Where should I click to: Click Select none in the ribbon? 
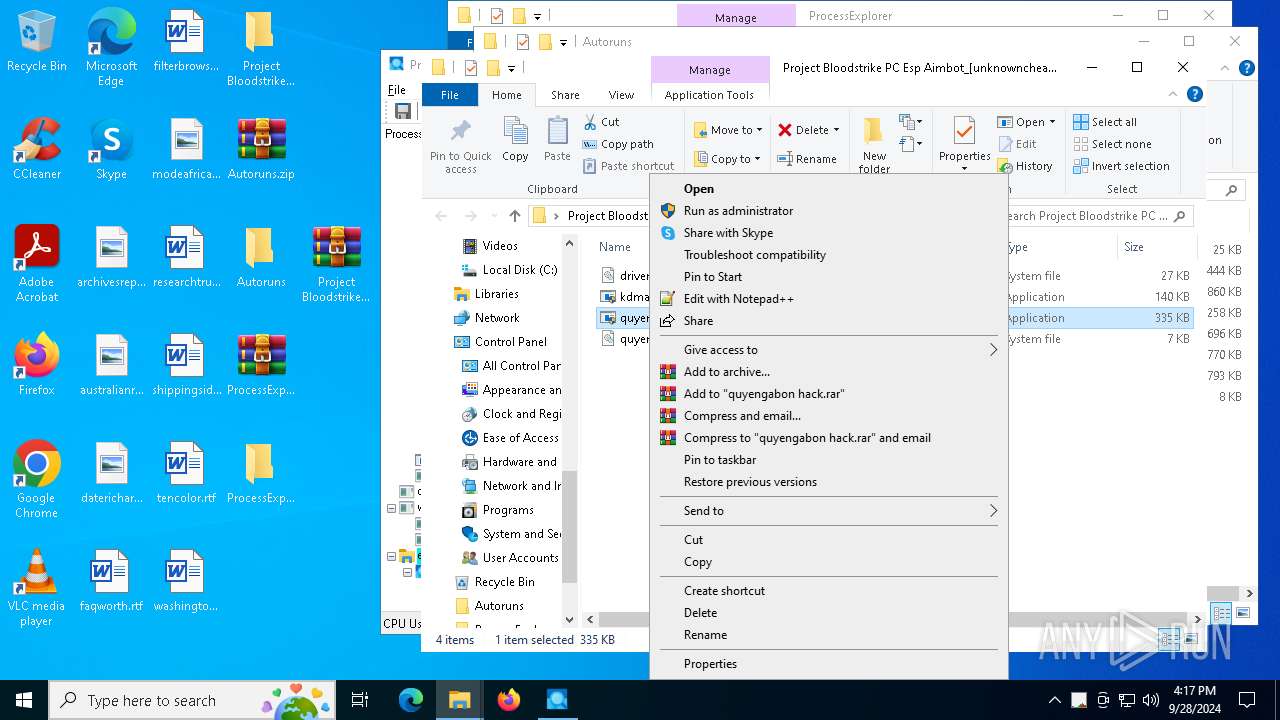point(1112,144)
